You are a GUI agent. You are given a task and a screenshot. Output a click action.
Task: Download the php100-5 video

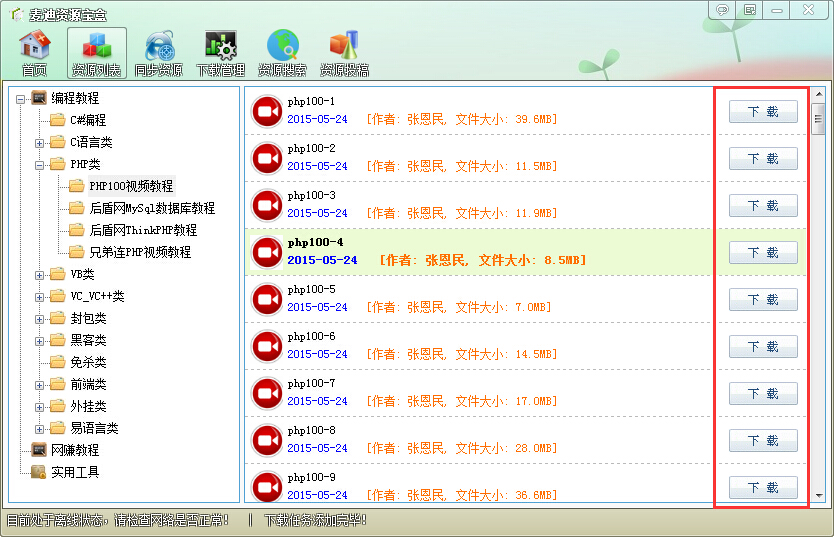click(763, 299)
